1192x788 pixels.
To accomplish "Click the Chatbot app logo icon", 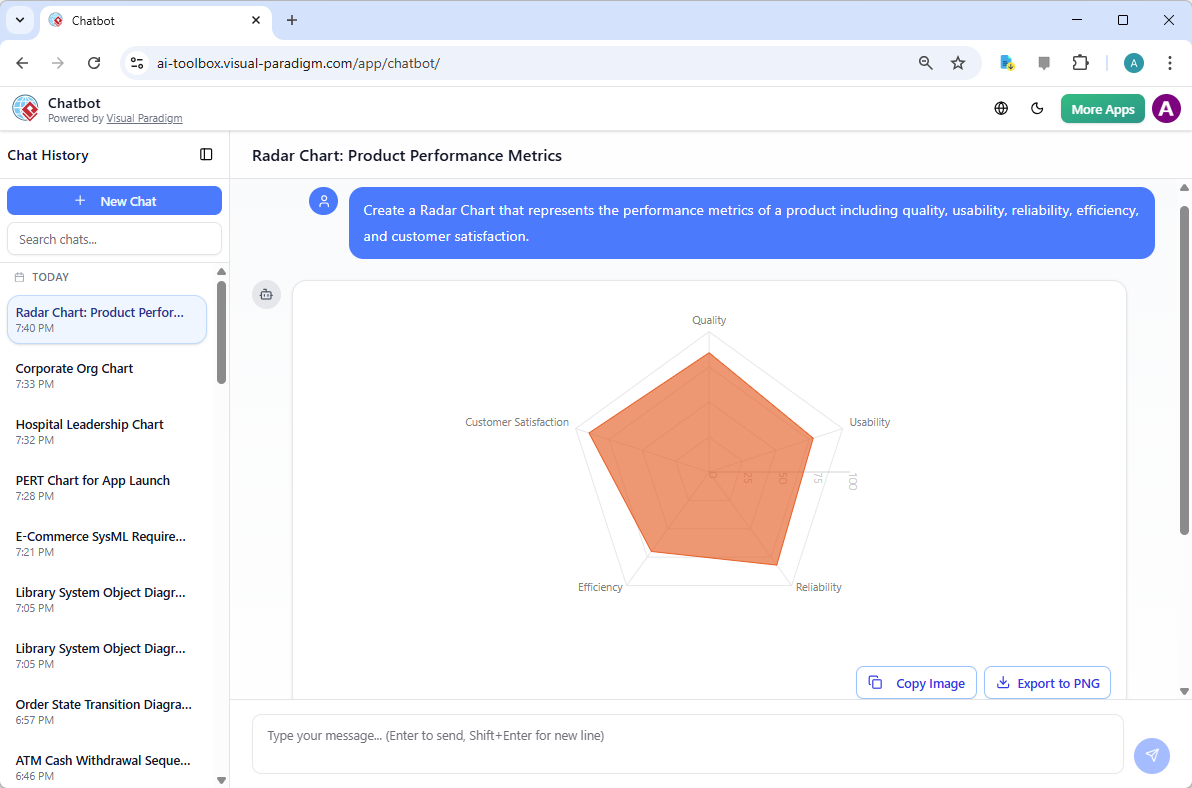I will pyautogui.click(x=25, y=108).
